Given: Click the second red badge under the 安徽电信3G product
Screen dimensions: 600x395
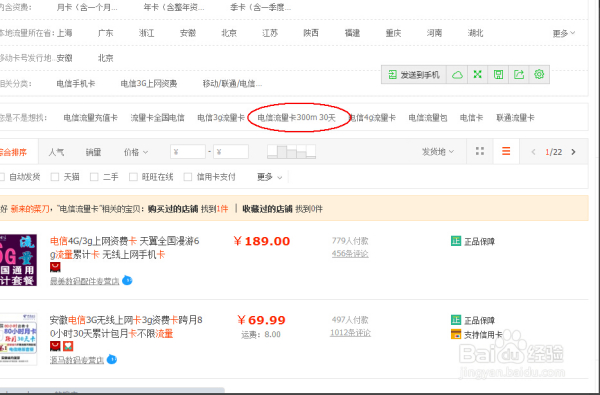Looking at the screenshot, I should coord(68,346).
